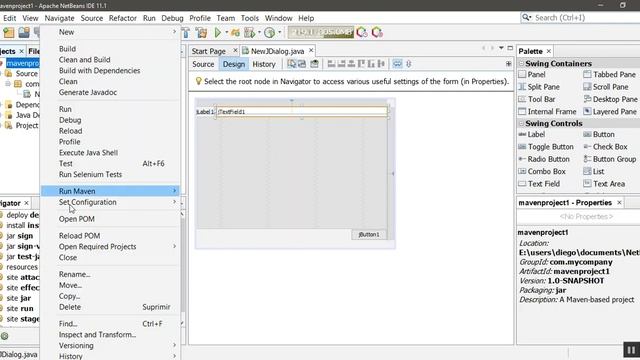This screenshot has width=640, height=360.
Task: Click the Tool Bar palette icon
Action: 522,99
